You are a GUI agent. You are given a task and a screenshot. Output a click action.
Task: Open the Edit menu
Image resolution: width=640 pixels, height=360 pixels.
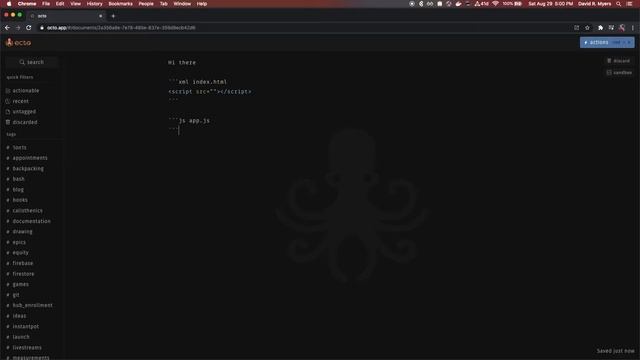60,4
